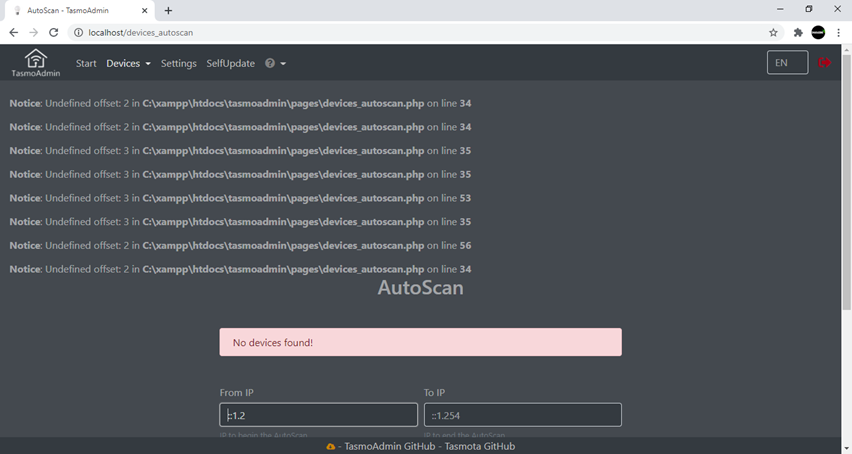Click the browser forward arrow
This screenshot has height=454, width=852.
point(34,33)
